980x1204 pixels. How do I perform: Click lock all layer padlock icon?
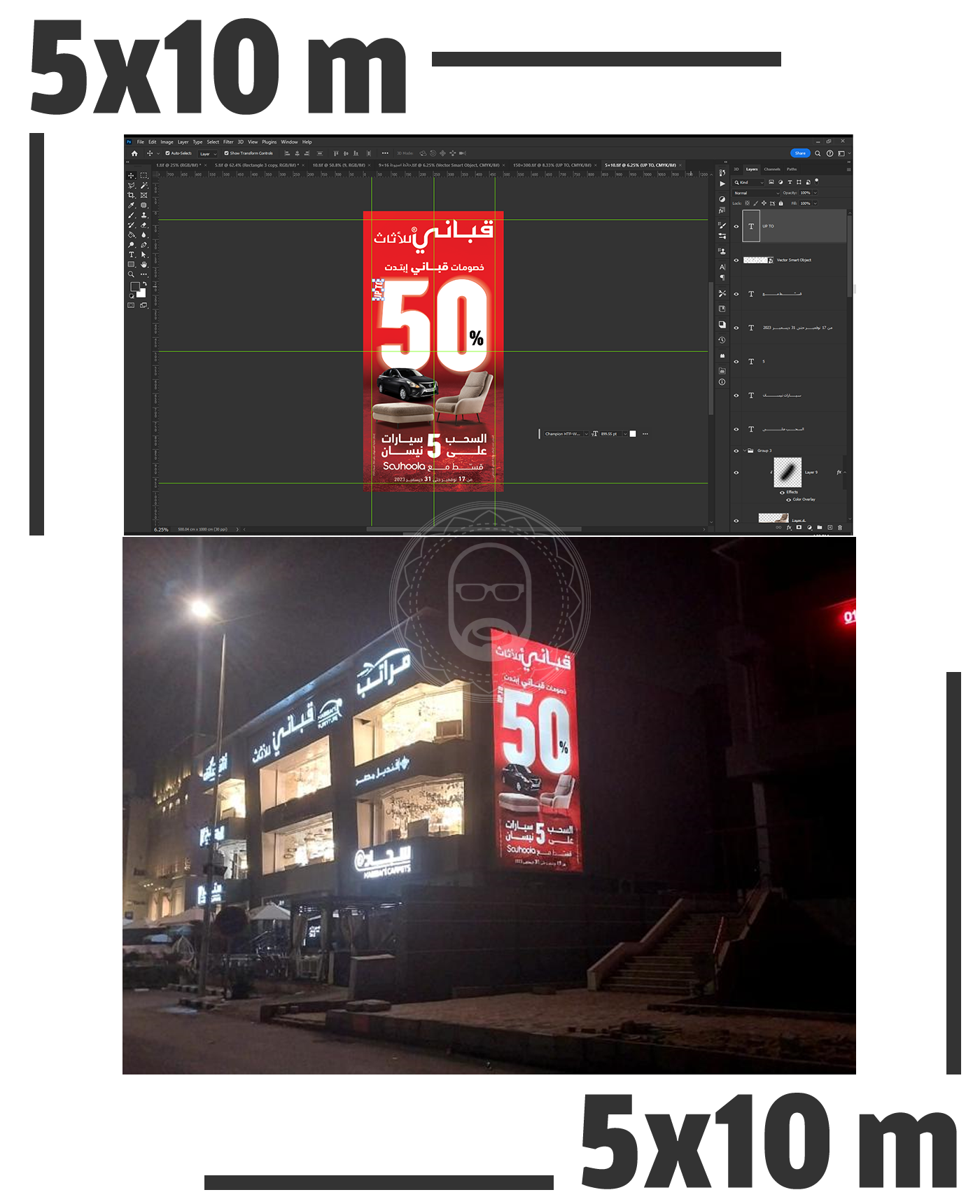tap(780, 203)
